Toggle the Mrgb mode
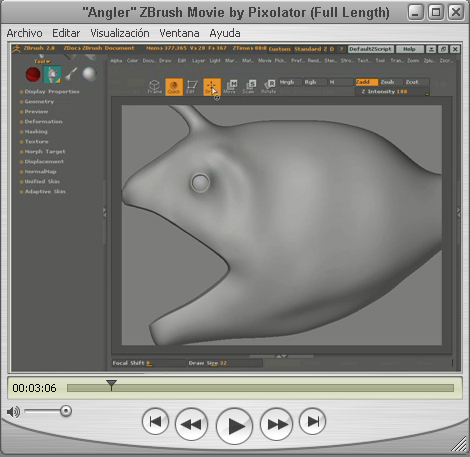This screenshot has width=470, height=457. point(290,82)
